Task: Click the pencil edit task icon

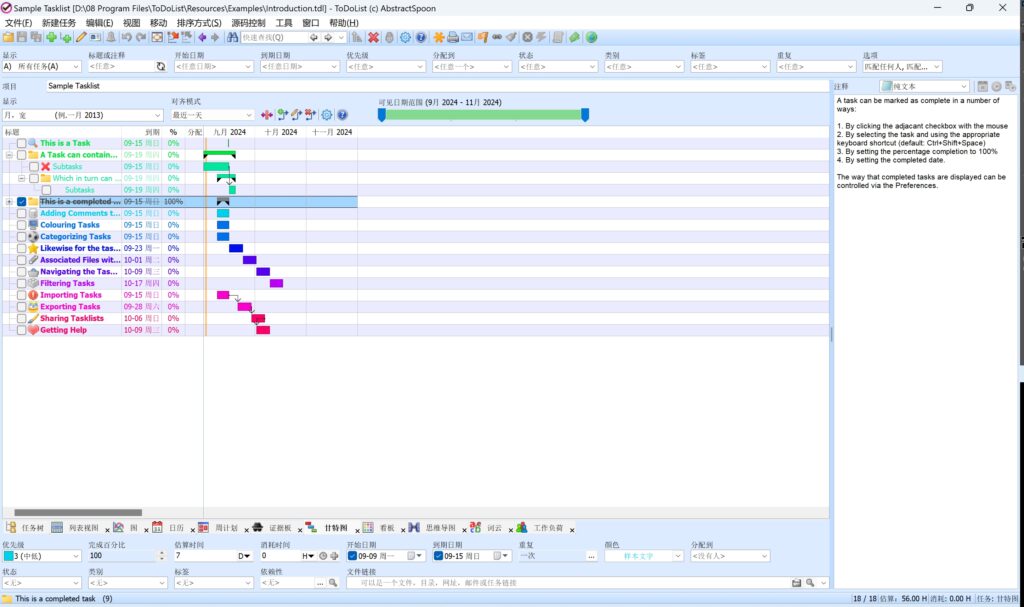Action: (x=81, y=37)
